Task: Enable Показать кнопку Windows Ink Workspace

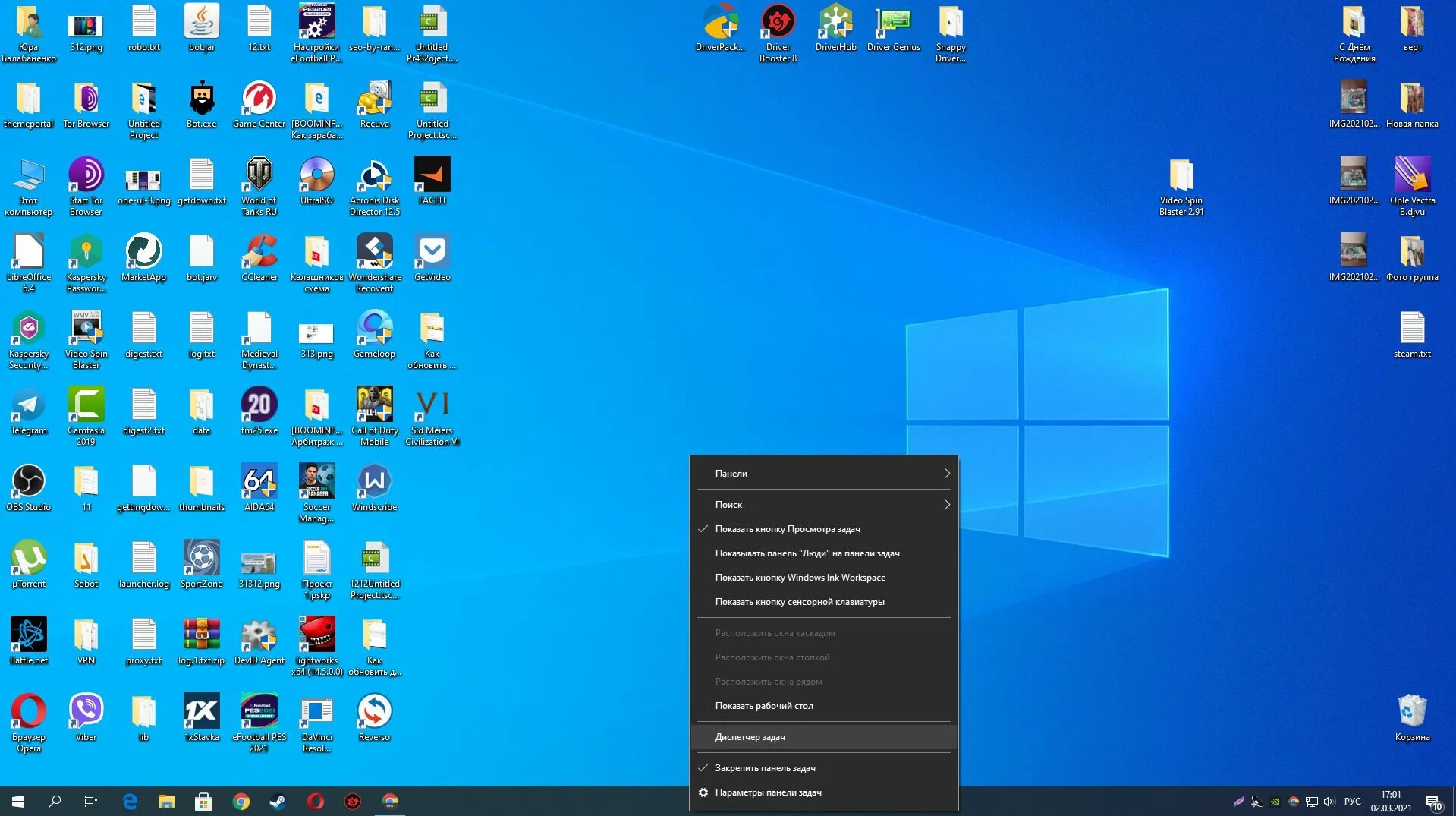Action: point(824,578)
